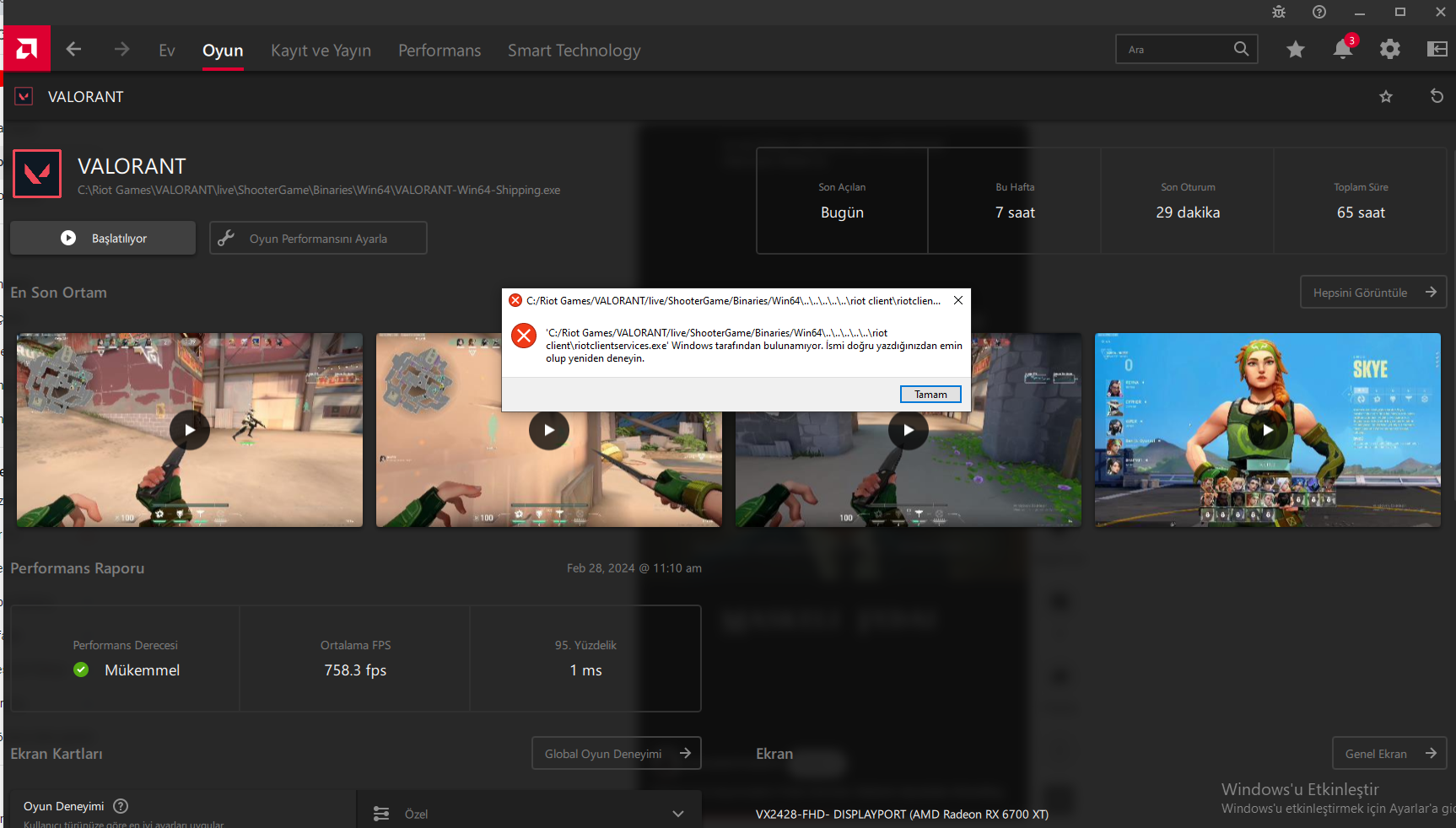
Task: Play the SKYE agent select clip
Action: pyautogui.click(x=1268, y=430)
